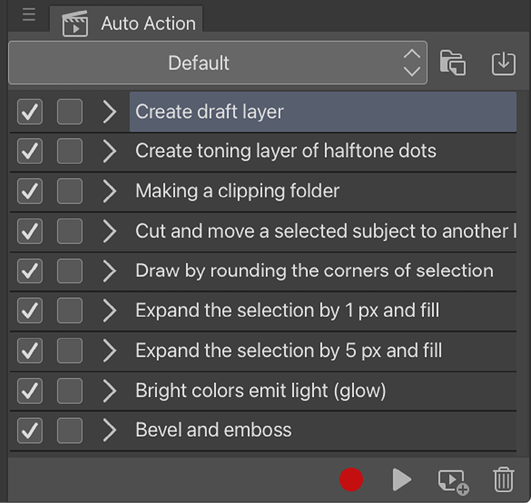
Task: Expand the Create toning layer of halftone dots action
Action: point(109,151)
